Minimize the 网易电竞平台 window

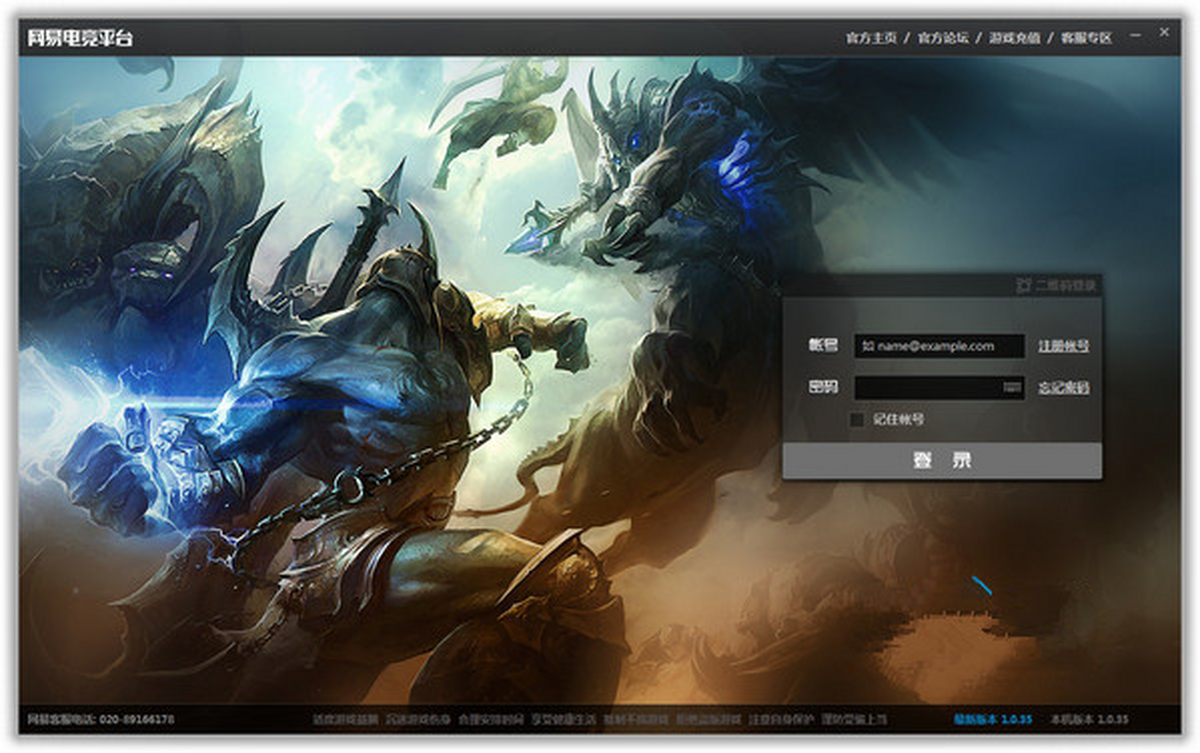[x=1136, y=35]
